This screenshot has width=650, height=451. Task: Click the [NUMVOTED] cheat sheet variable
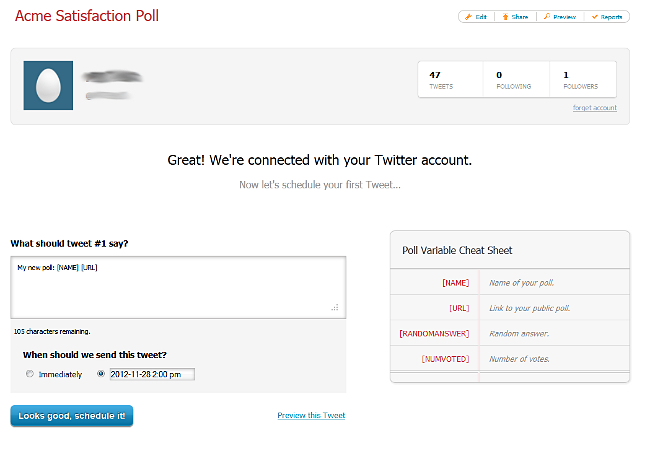445,358
